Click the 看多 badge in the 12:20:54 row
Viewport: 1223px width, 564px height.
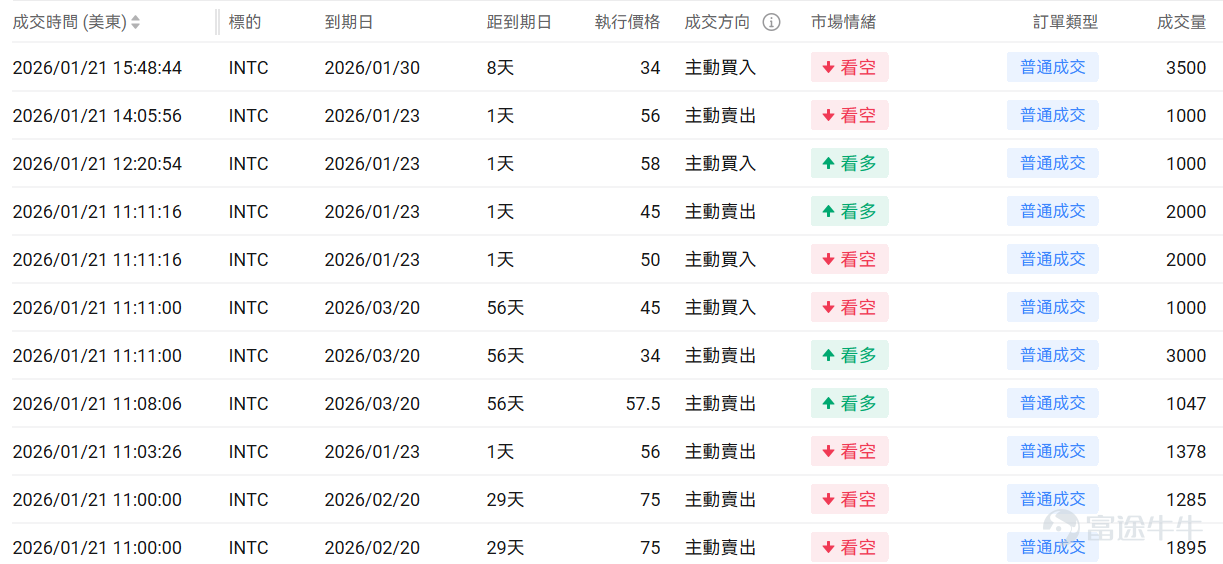click(850, 163)
